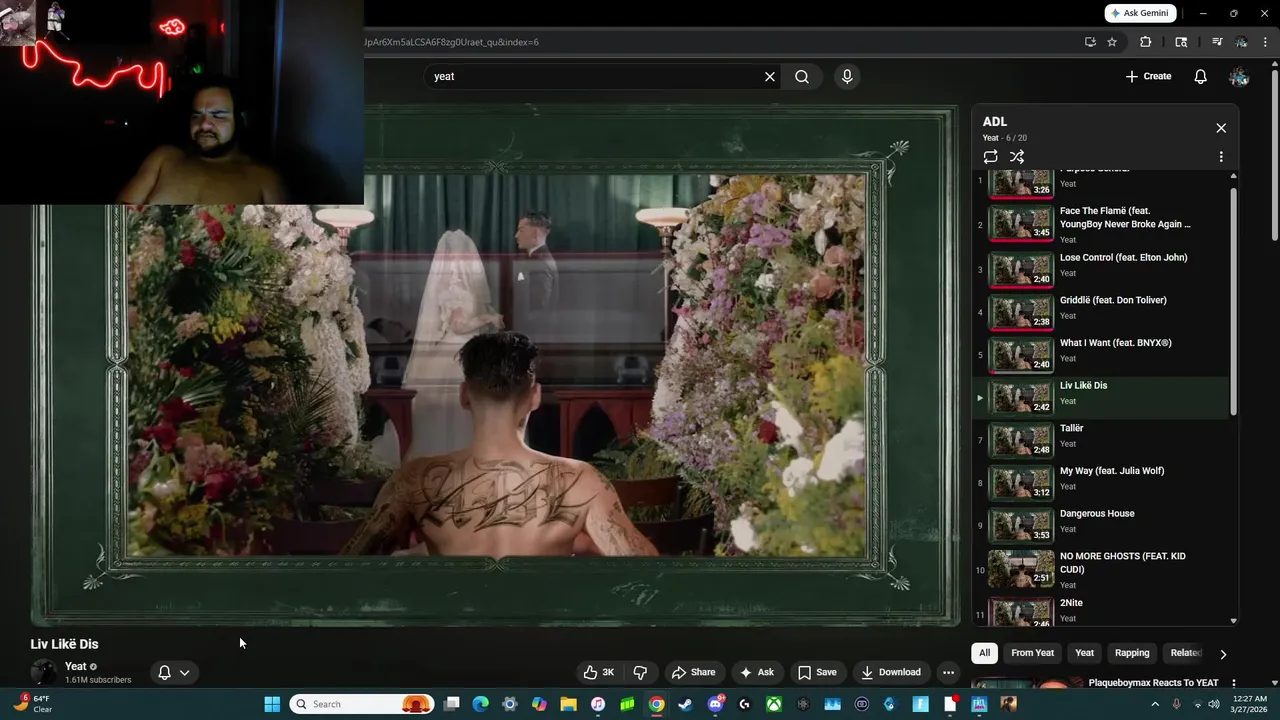Dislike the video
The width and height of the screenshot is (1280, 720).
(x=641, y=672)
